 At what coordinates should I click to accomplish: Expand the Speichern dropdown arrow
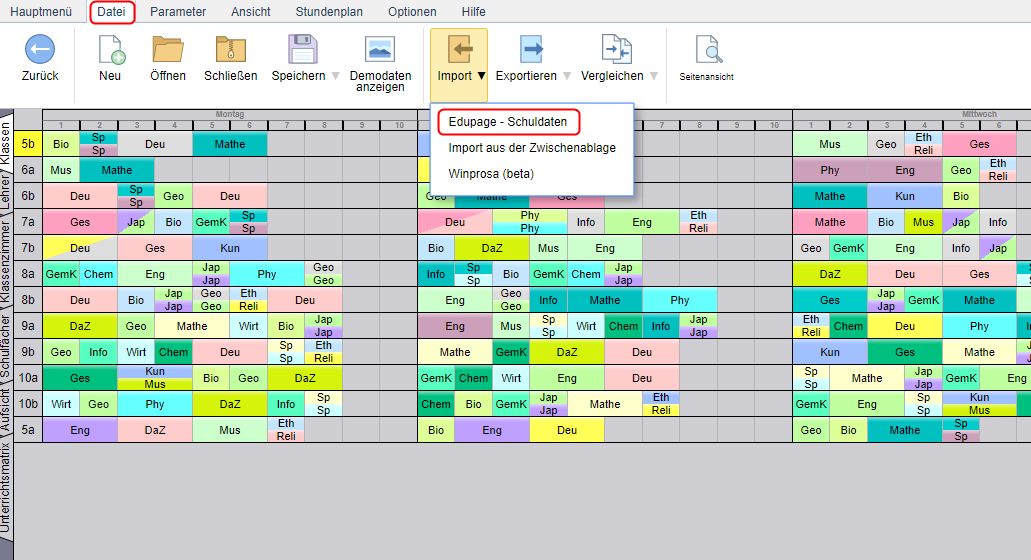point(336,76)
